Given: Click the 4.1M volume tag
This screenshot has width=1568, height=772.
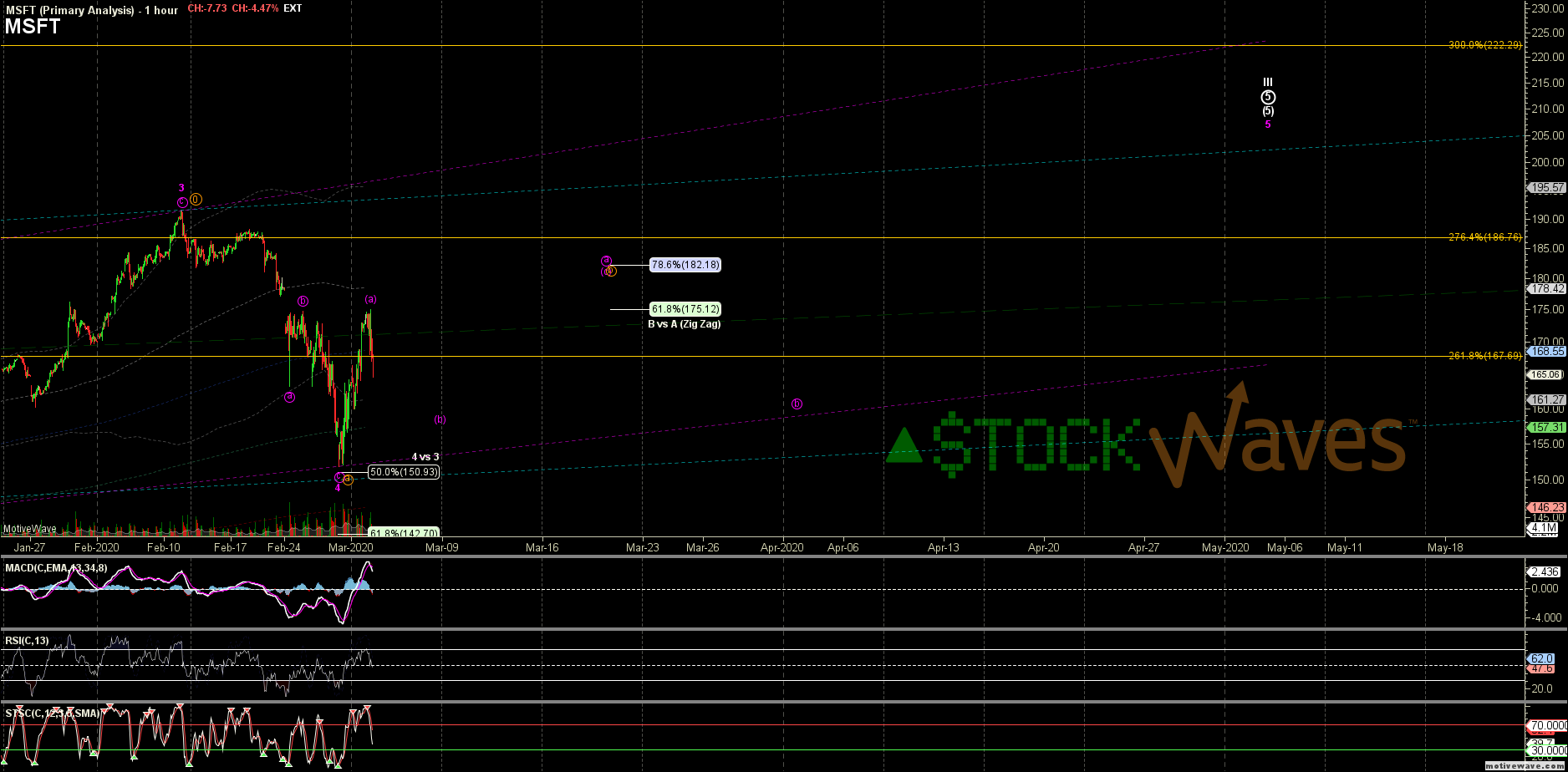Looking at the screenshot, I should [1544, 528].
